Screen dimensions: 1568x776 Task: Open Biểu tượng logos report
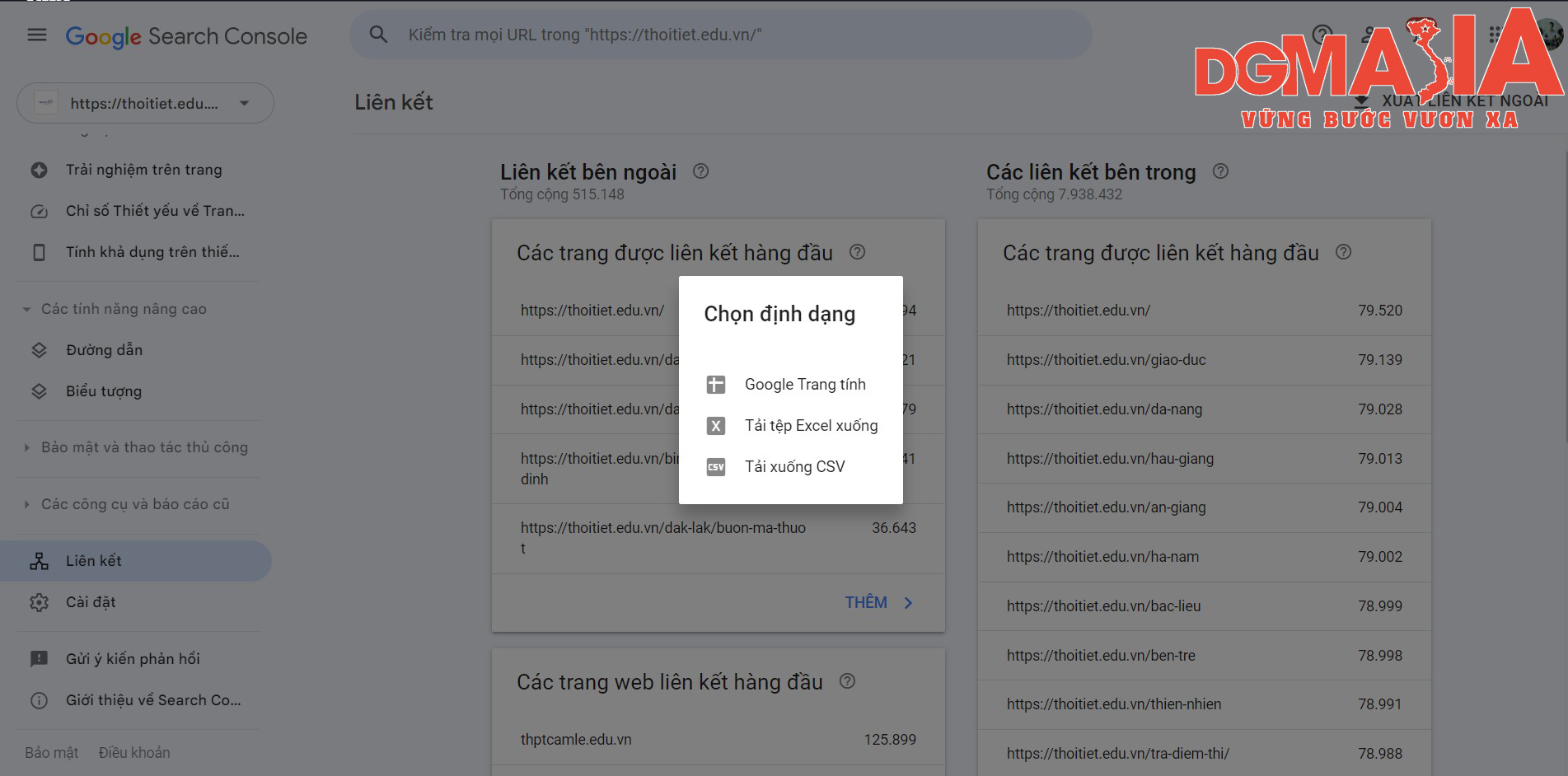pyautogui.click(x=104, y=391)
